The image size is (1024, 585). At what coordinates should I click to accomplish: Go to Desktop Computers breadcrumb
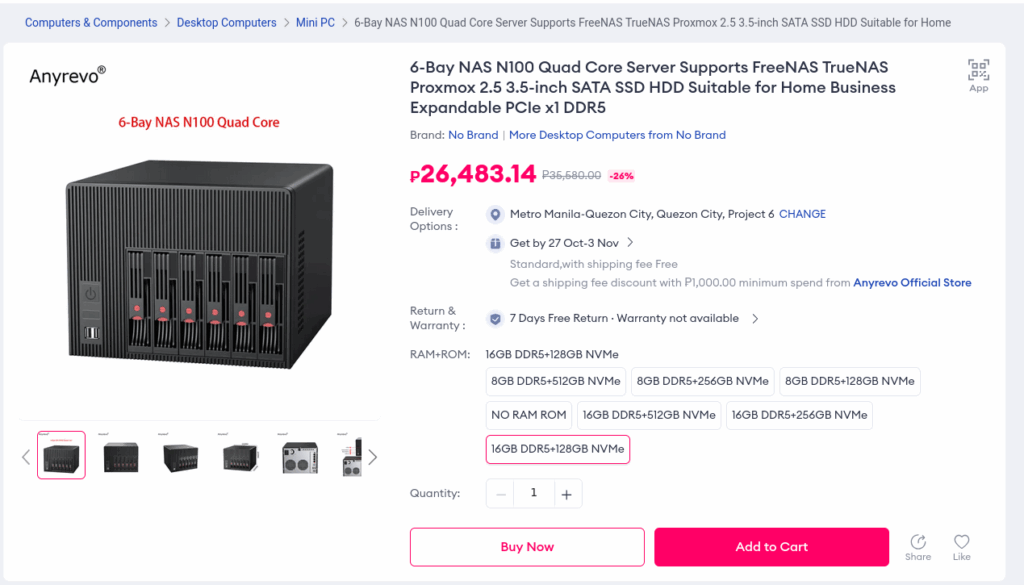click(226, 22)
